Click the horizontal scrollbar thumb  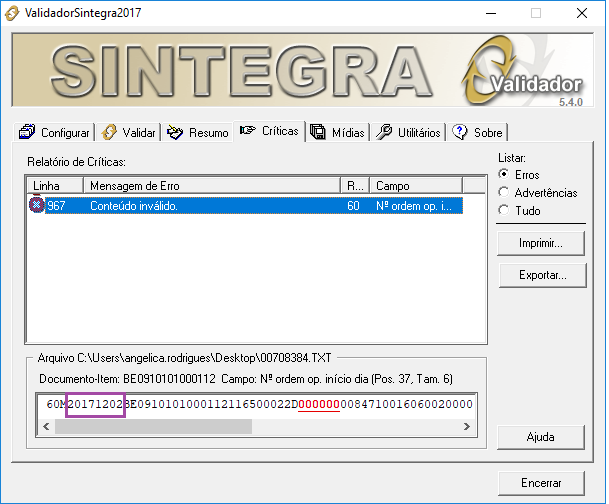pos(153,426)
